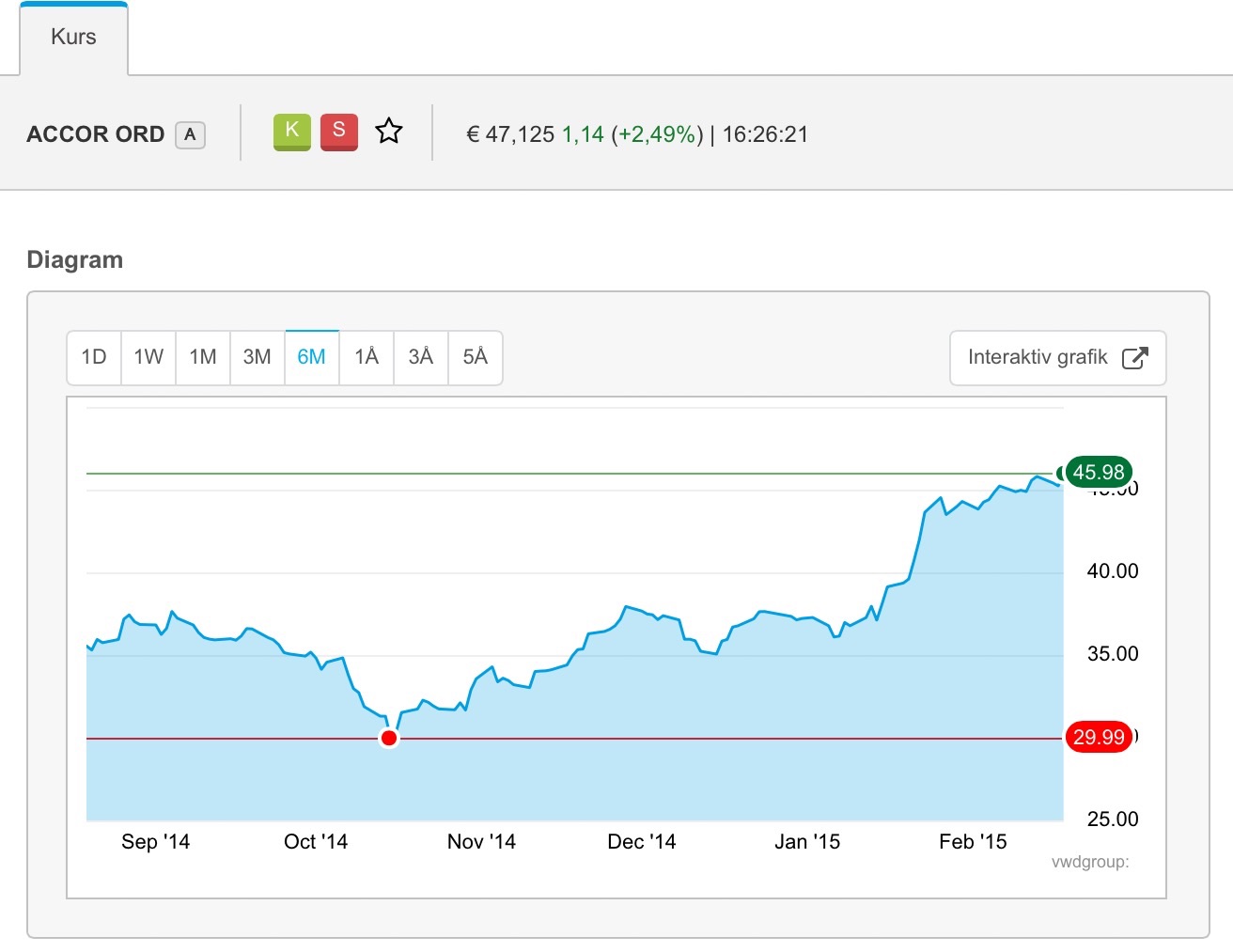Add ACCOR ORD to favorites with star
1233x952 pixels.
point(389,132)
